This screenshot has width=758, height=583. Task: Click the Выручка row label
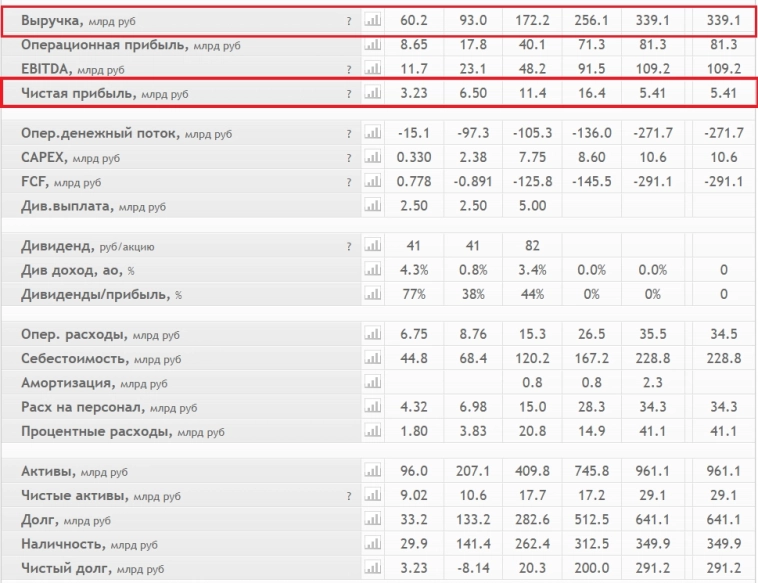tap(78, 21)
